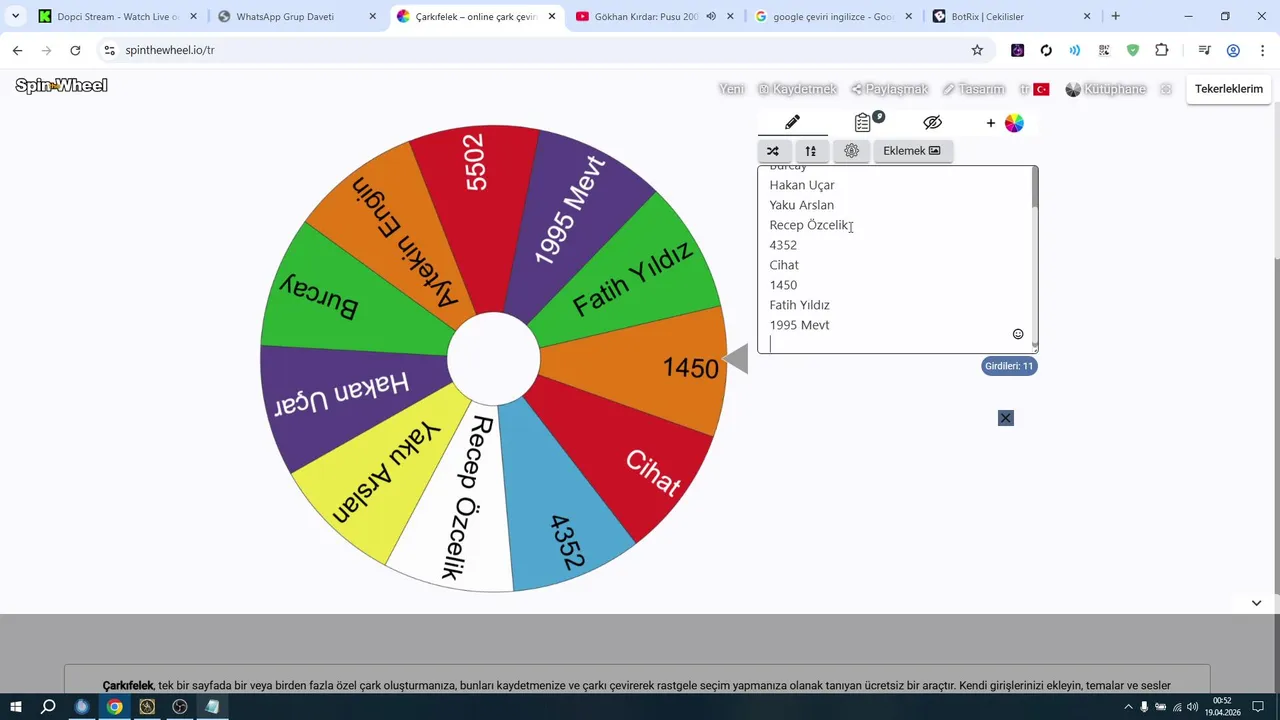The height and width of the screenshot is (720, 1280).
Task: Switch to the WhatsApp Grup Daveti tab
Action: point(297,16)
